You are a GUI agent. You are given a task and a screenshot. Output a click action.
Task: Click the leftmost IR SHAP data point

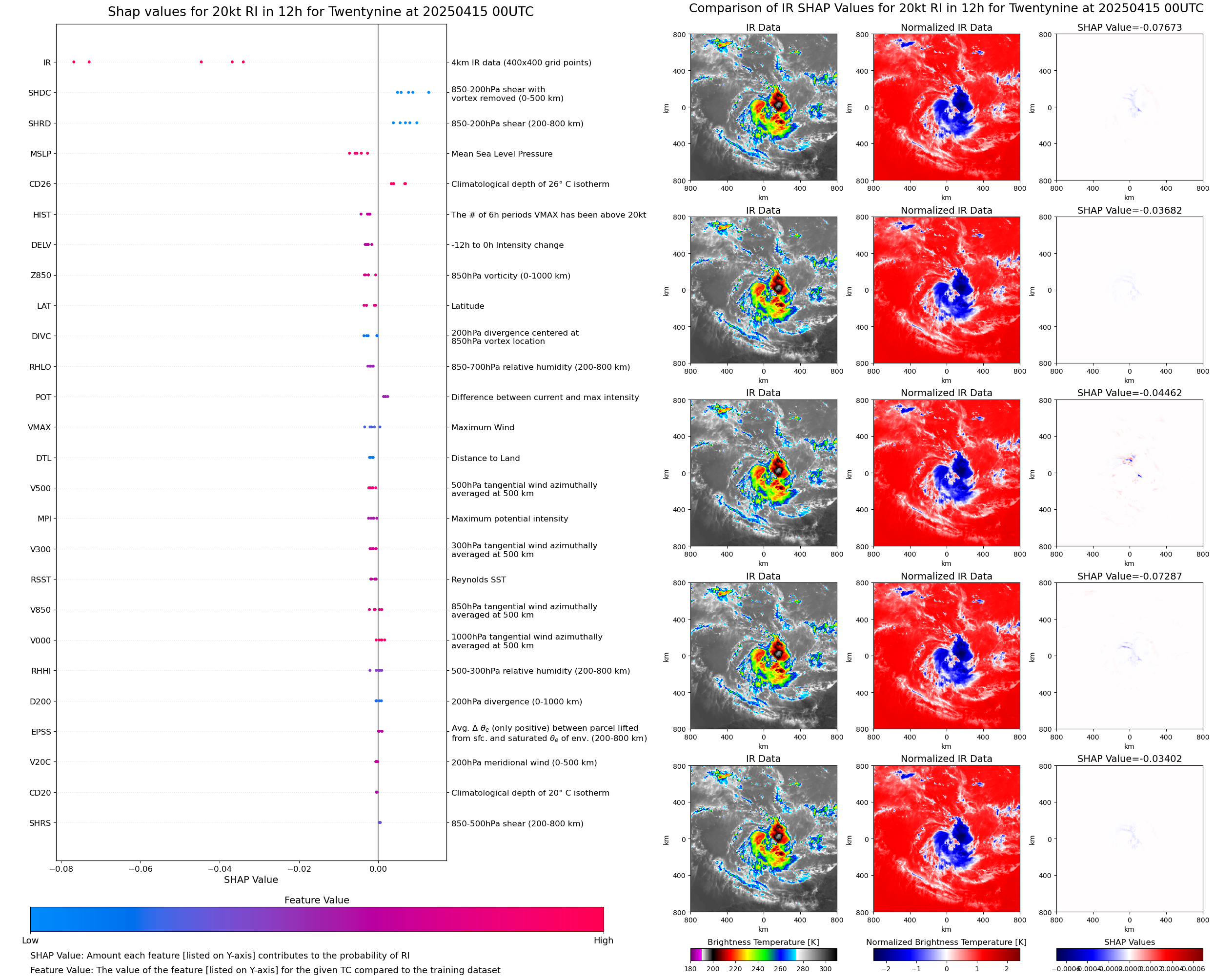74,62
